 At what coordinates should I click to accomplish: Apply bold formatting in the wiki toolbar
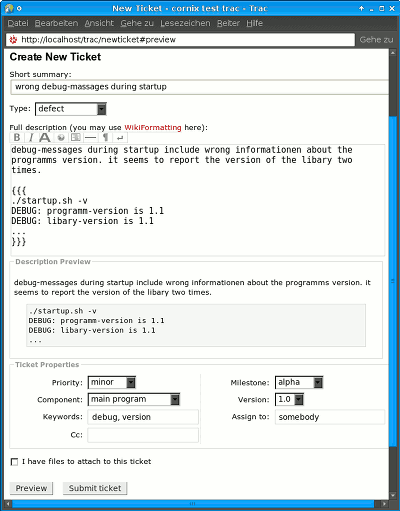(17, 137)
